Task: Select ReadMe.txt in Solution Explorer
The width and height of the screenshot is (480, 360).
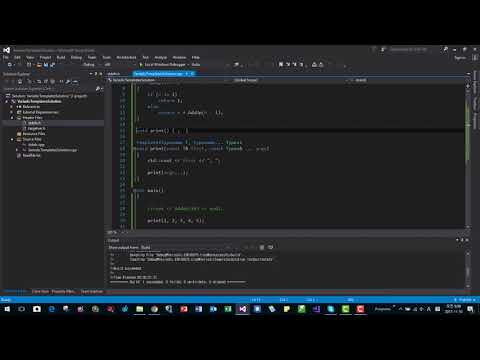Action: [x=31, y=155]
